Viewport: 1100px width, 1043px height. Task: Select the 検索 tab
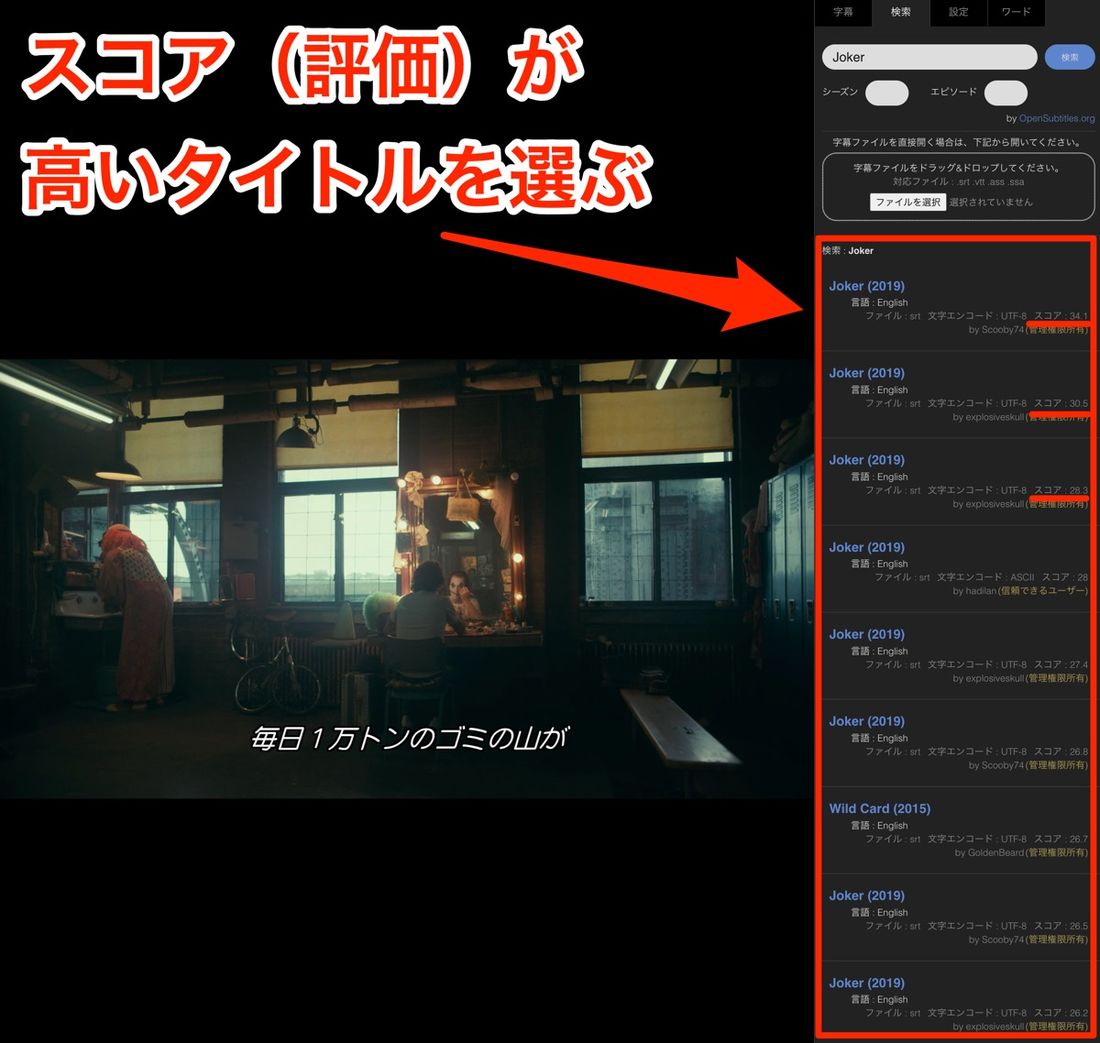point(901,12)
